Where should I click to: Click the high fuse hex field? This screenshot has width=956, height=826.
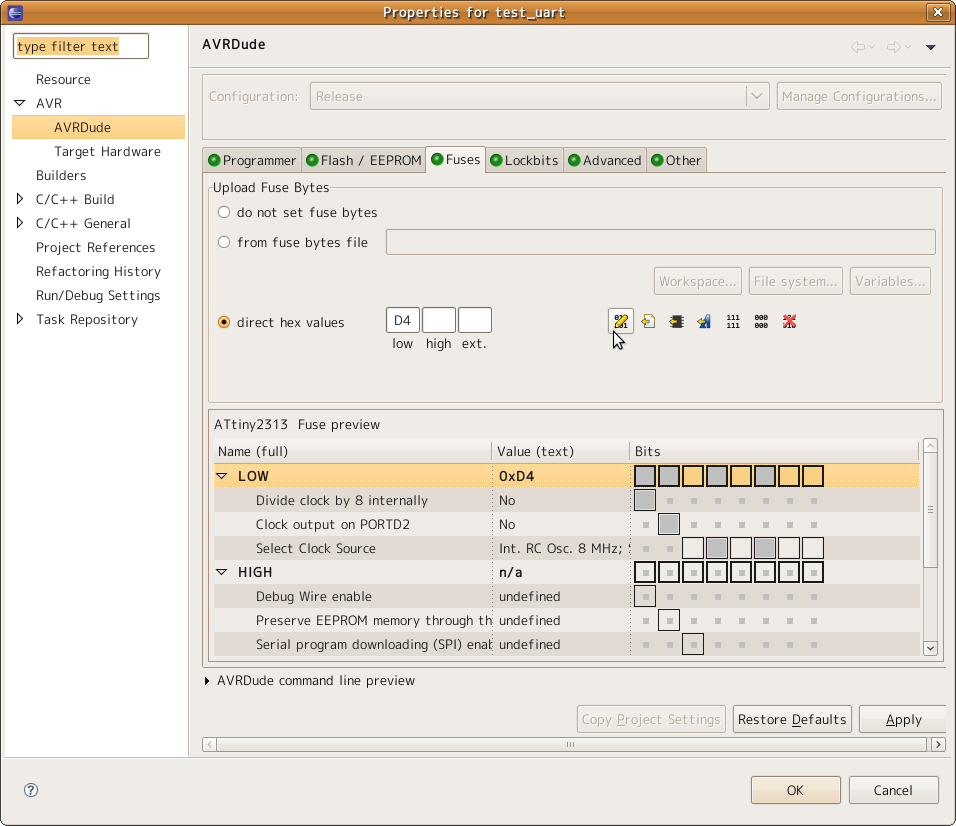pyautogui.click(x=438, y=320)
